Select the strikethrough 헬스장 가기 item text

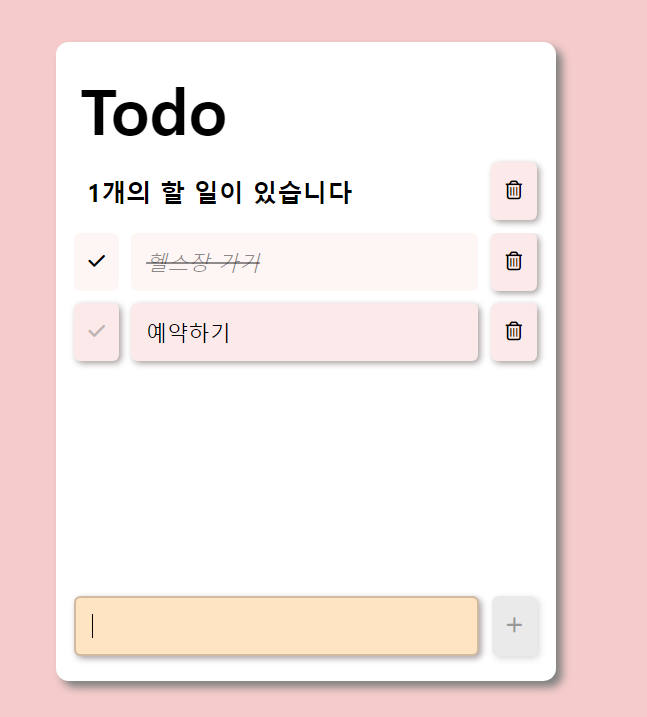click(x=203, y=262)
